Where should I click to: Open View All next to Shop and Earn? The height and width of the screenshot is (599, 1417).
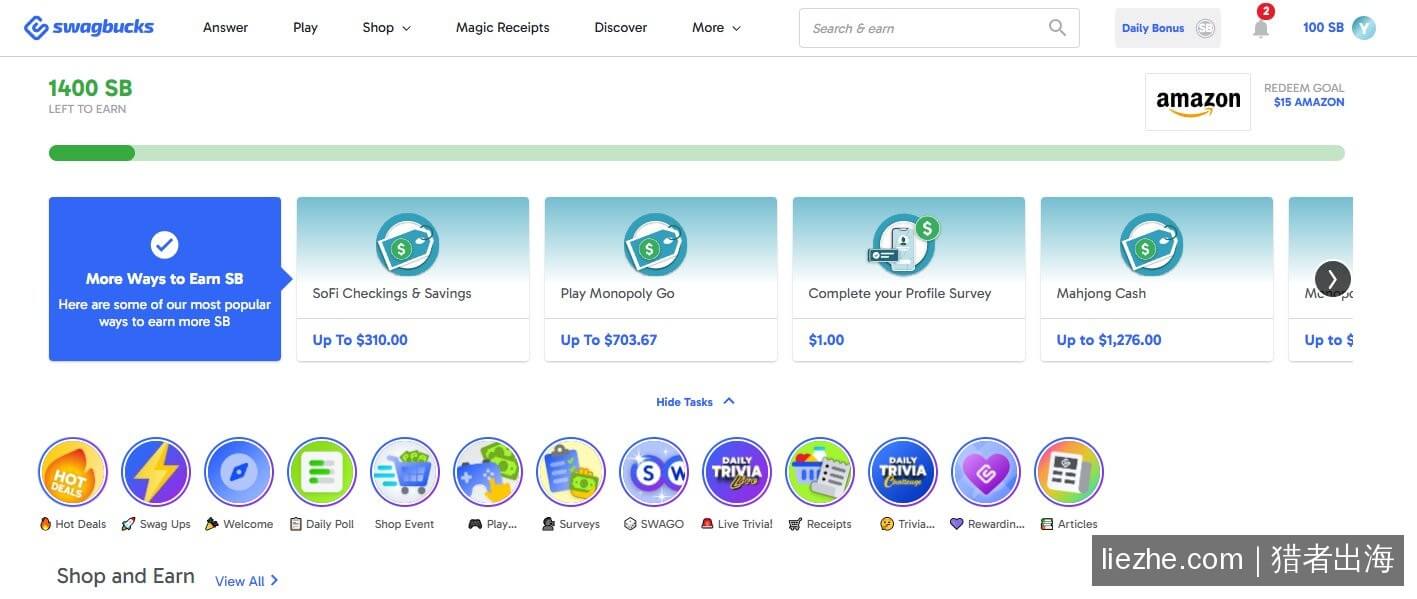tap(246, 581)
